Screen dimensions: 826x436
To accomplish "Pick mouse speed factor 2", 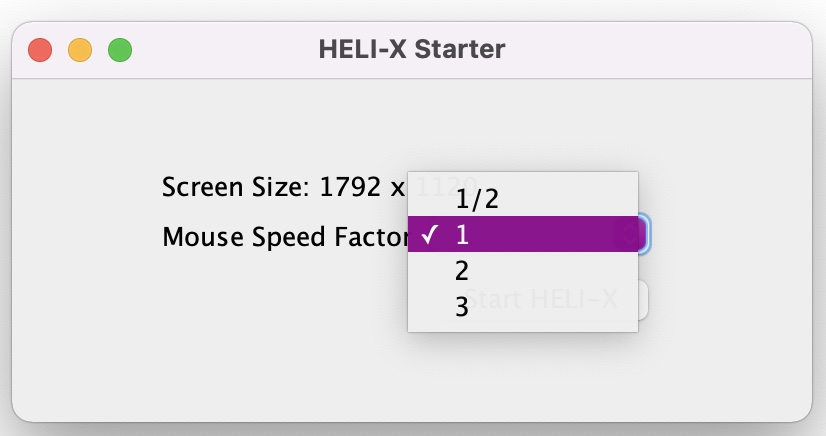I will 462,271.
